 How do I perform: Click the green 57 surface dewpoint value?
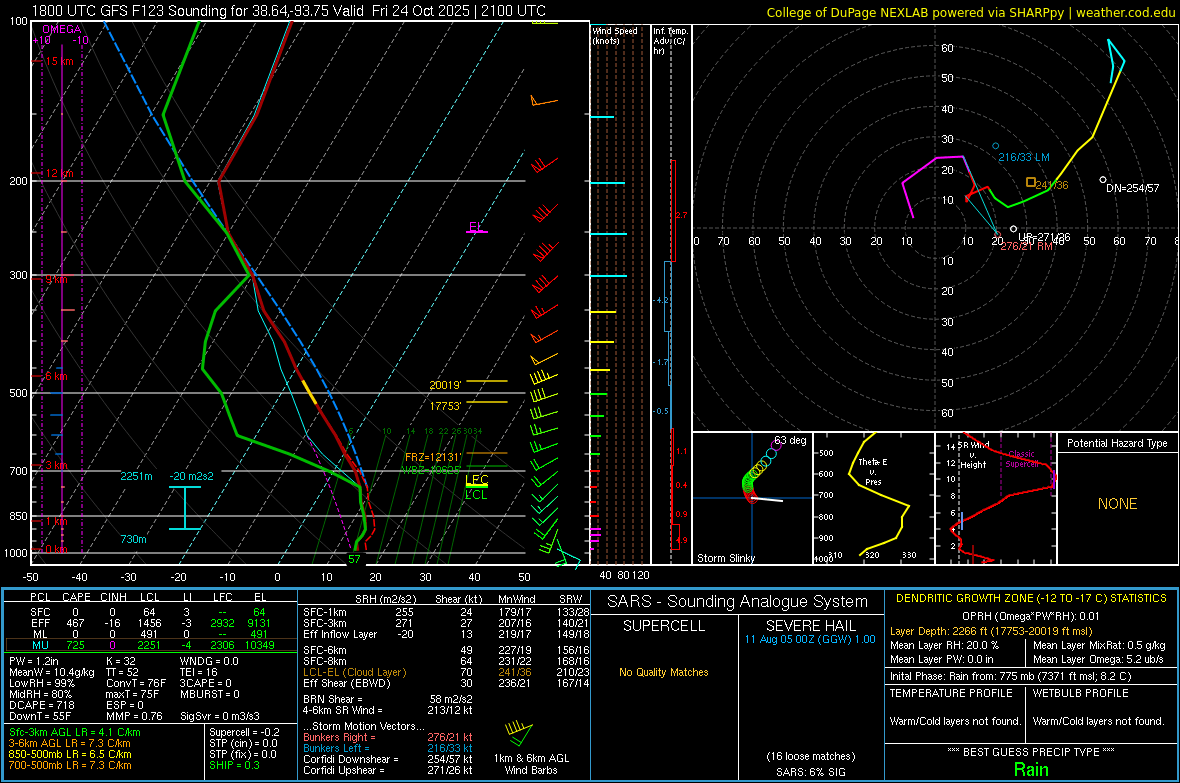354,559
